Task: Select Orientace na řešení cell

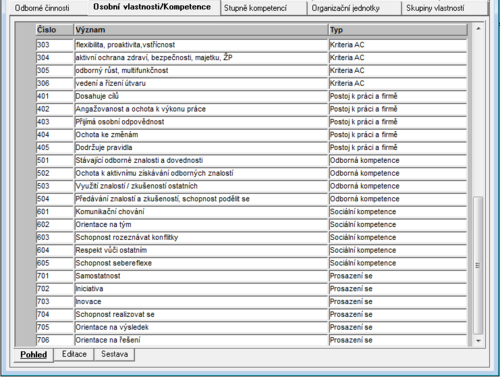Action: (201, 340)
